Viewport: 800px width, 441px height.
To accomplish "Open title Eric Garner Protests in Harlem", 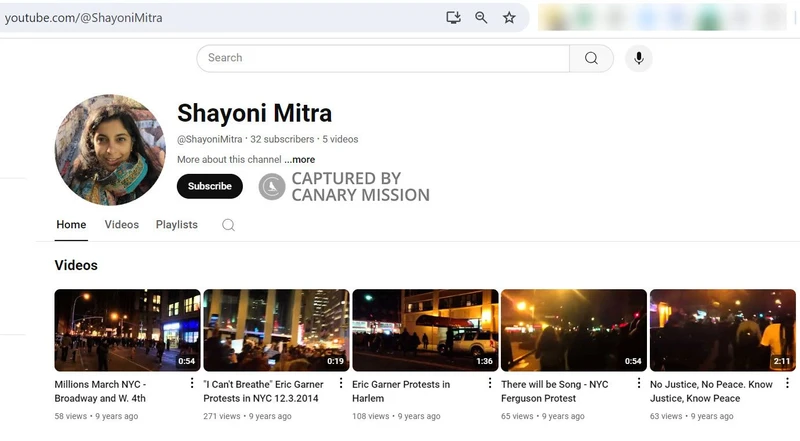I will (x=401, y=391).
